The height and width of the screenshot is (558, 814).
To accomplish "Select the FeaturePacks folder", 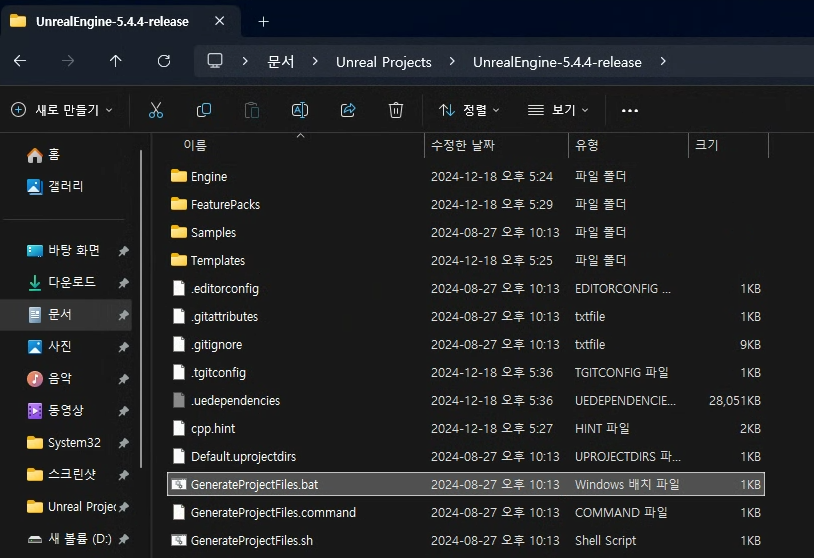I will (x=466, y=205).
